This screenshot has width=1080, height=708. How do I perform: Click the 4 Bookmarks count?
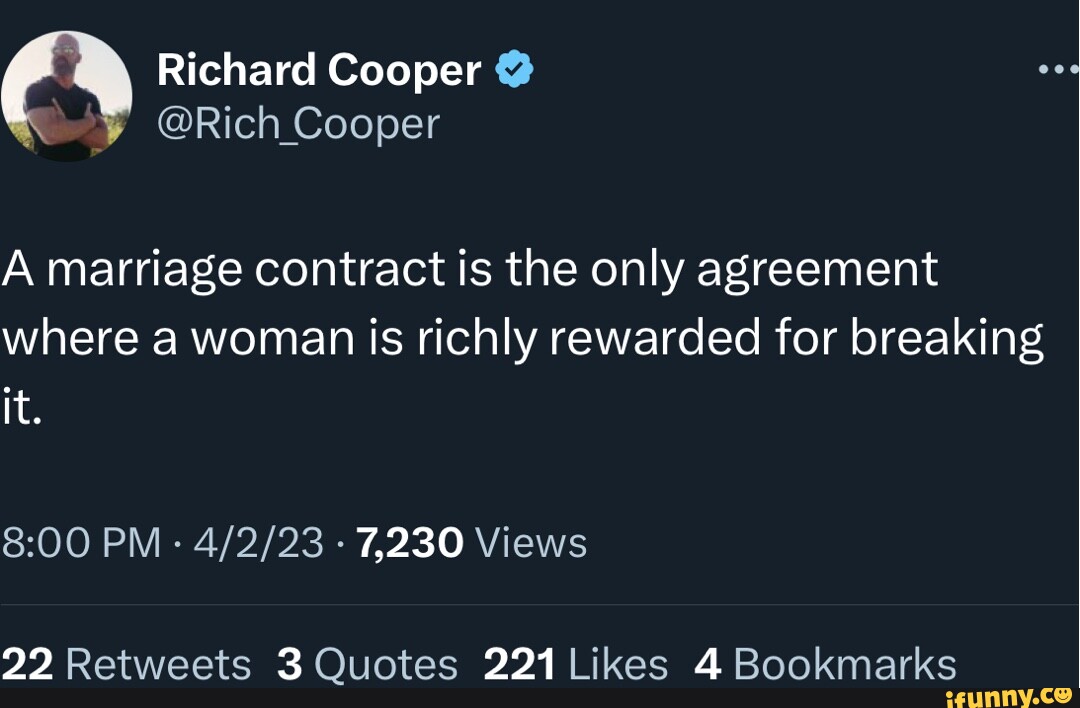(x=825, y=664)
